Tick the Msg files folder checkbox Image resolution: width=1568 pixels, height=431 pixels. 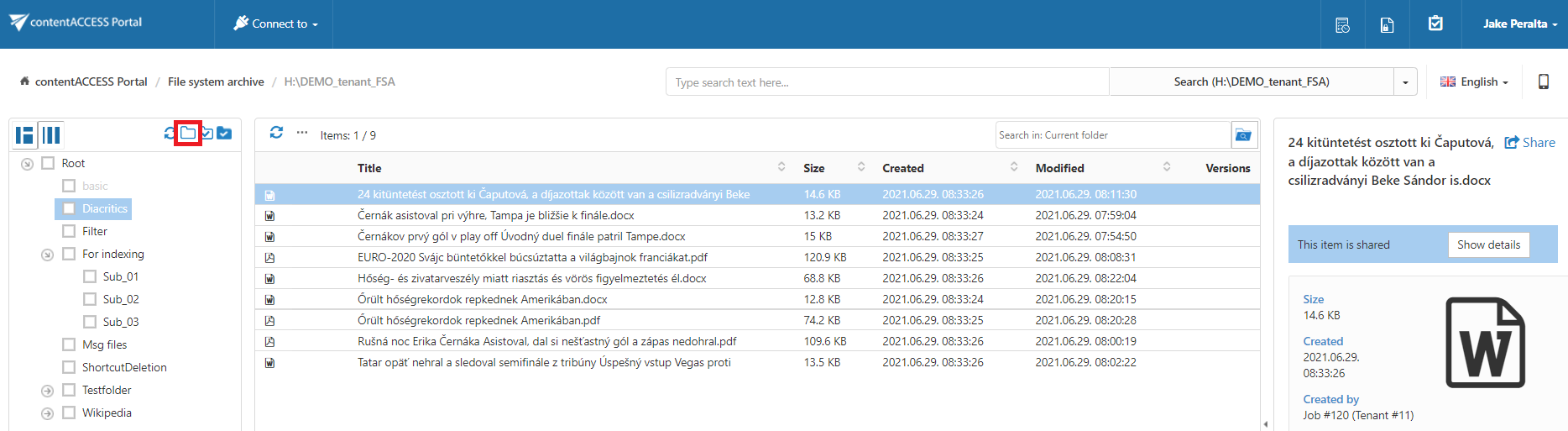pyautogui.click(x=69, y=344)
